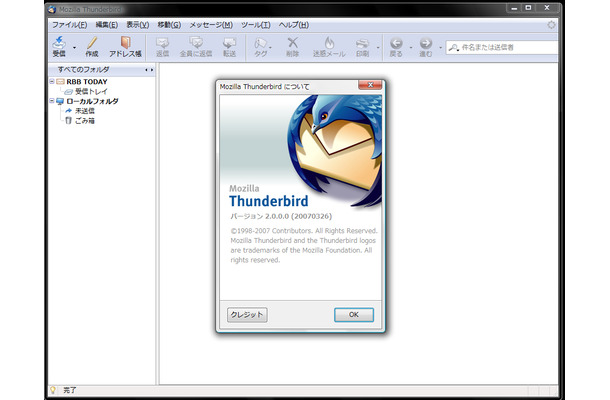Open the 表示(V) menu
This screenshot has height=400, width=610.
point(138,25)
